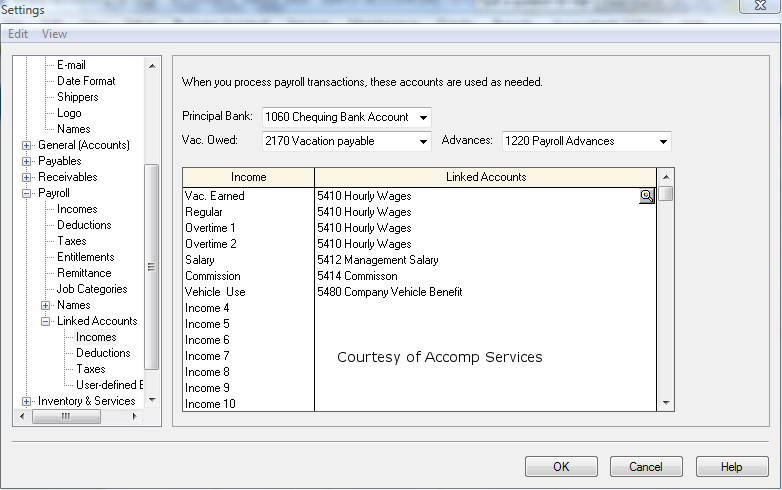Viewport: 782px width, 490px height.
Task: Click the 5414 Commisson cell
Action: pyautogui.click(x=485, y=276)
